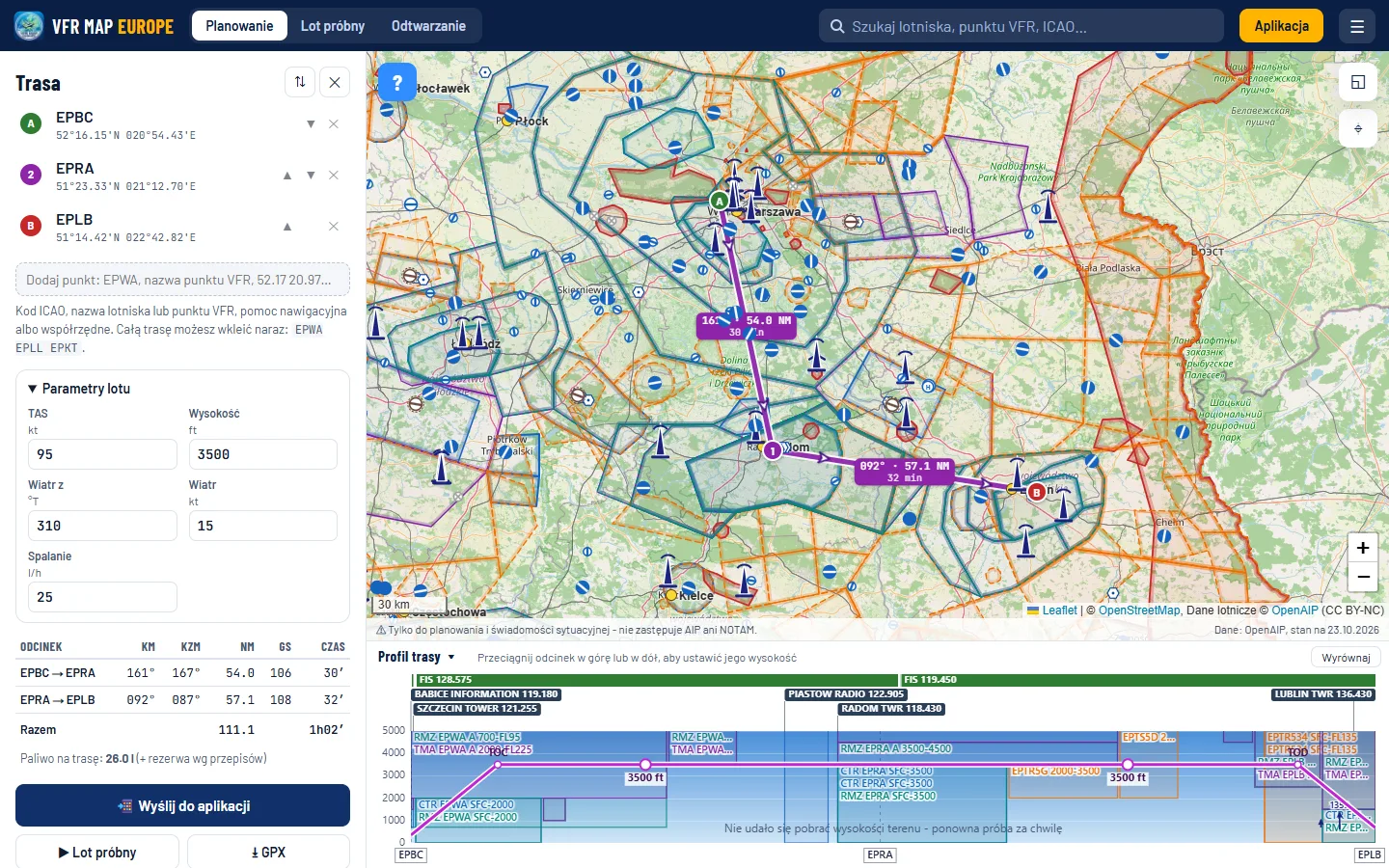The image size is (1389, 868).
Task: Remove waypoint EPLB from the route
Action: coord(334,226)
